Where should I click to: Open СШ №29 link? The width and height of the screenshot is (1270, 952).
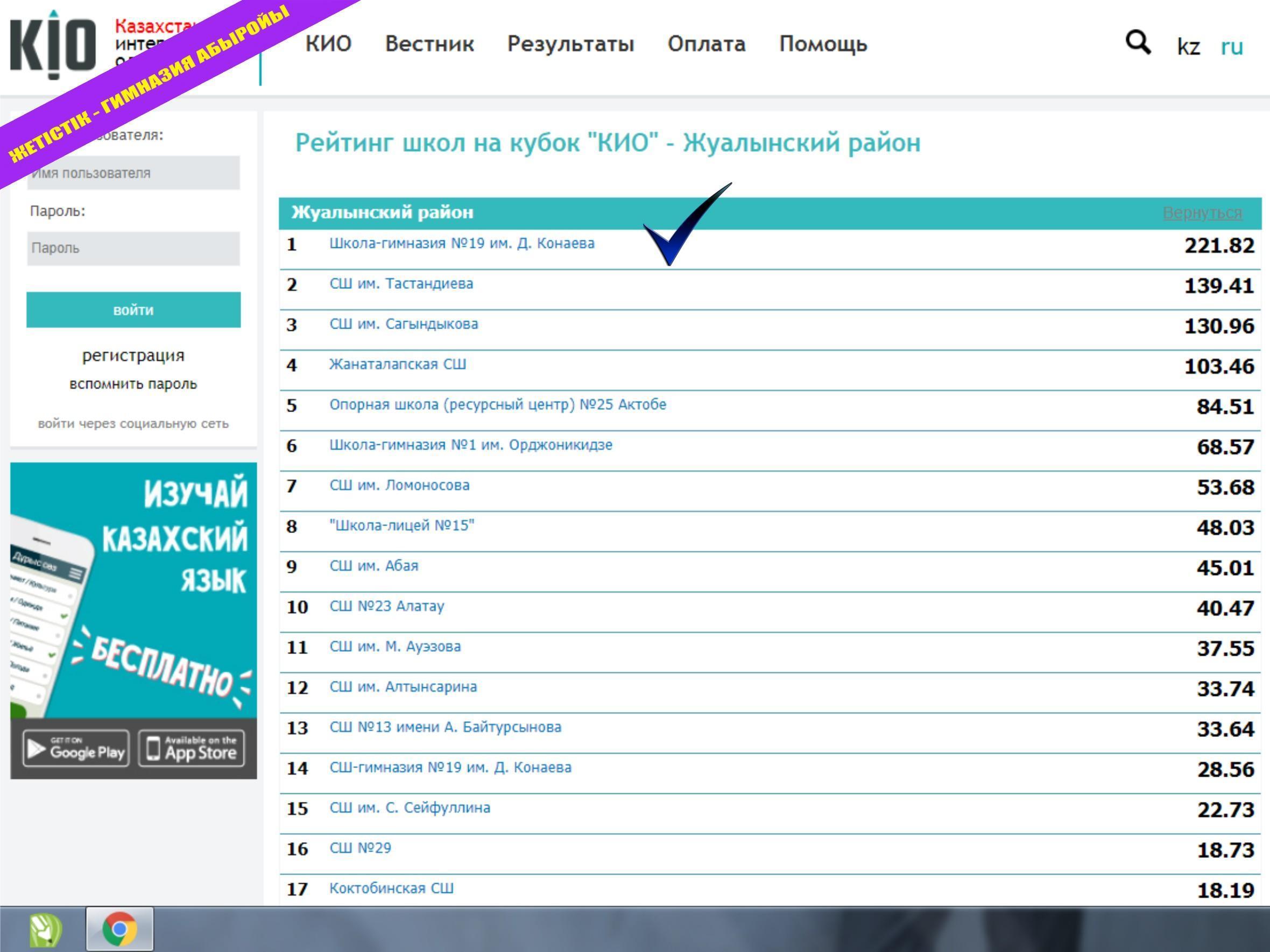(x=360, y=848)
